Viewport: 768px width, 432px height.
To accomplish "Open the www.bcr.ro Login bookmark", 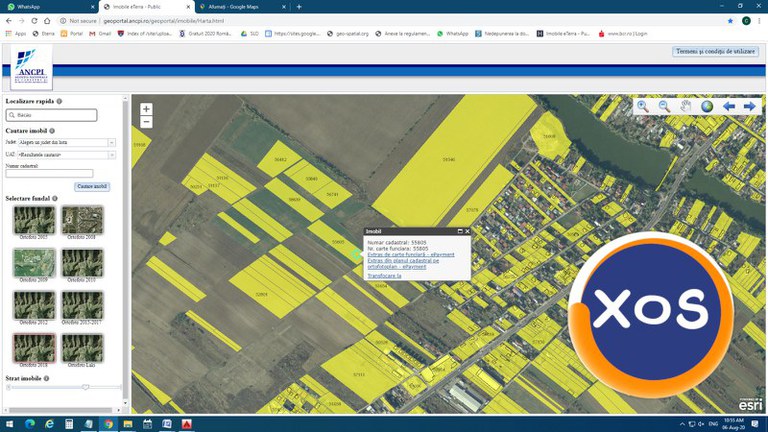I will [x=623, y=34].
